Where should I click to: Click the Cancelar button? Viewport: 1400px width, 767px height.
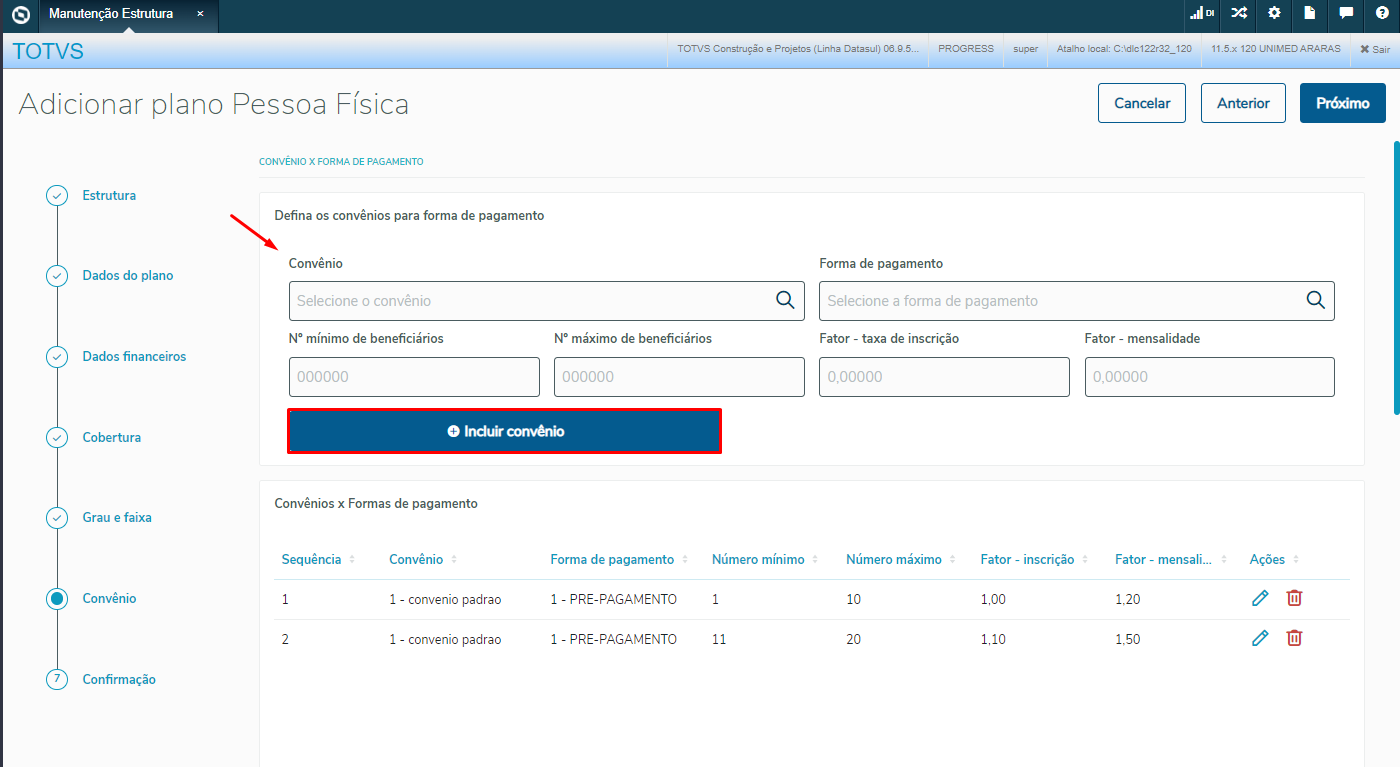pyautogui.click(x=1142, y=103)
